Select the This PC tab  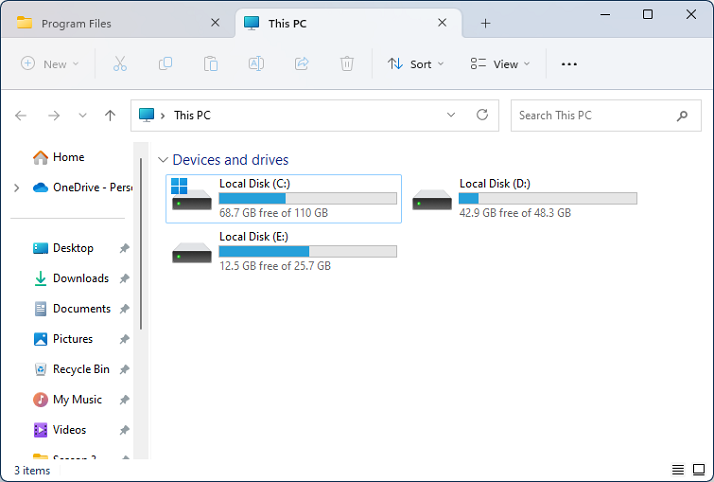coord(348,23)
